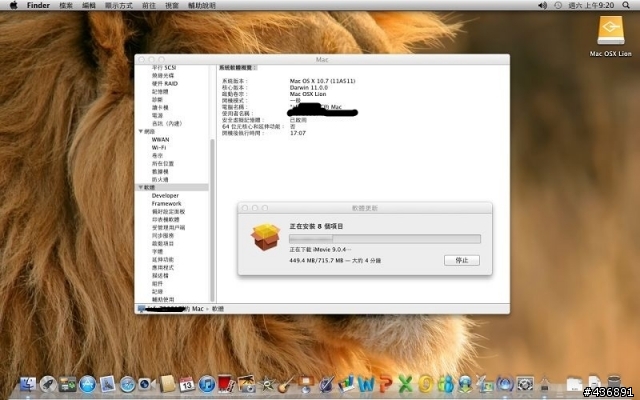Open the 檔案 menu

66,5
